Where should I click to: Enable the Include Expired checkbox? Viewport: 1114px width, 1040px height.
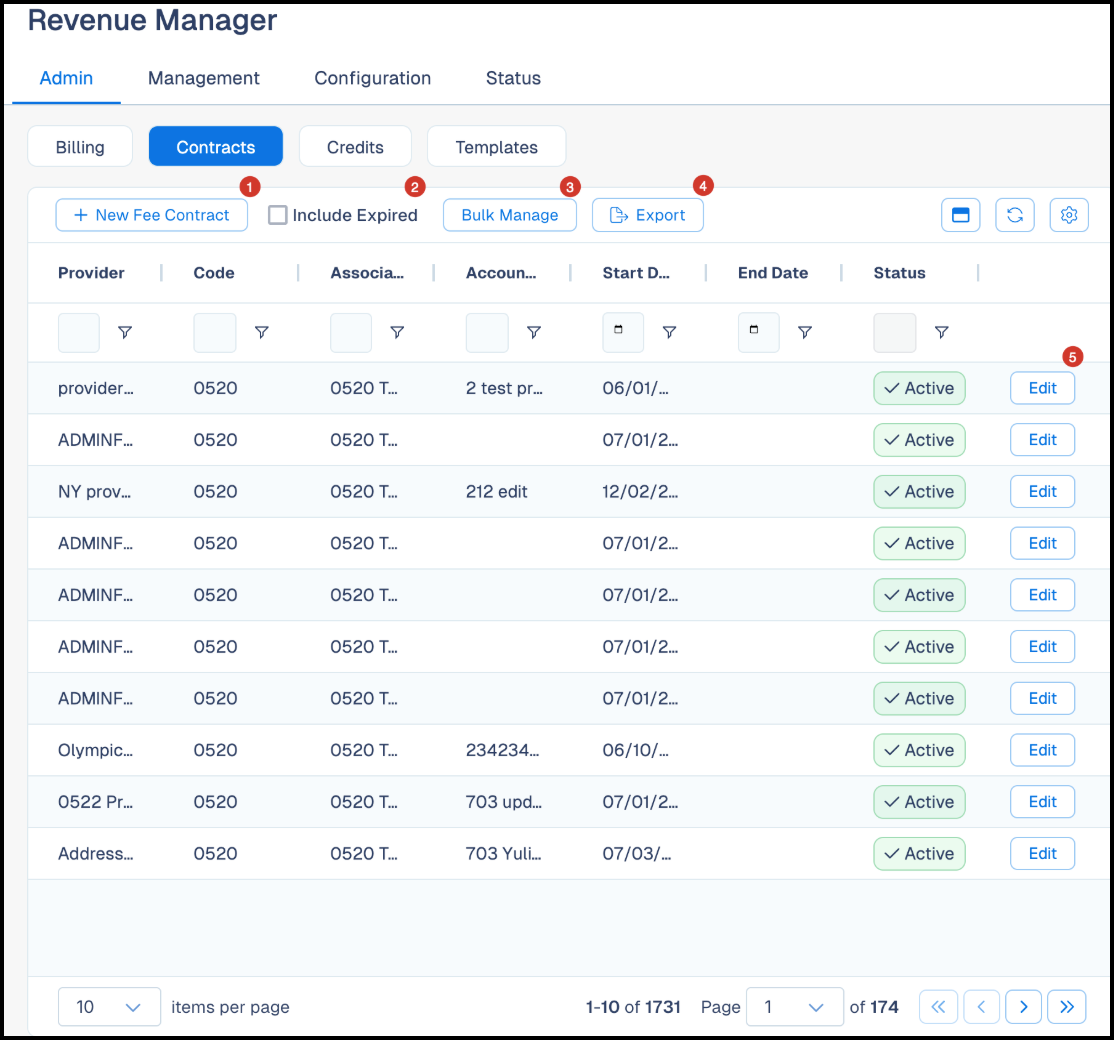278,215
